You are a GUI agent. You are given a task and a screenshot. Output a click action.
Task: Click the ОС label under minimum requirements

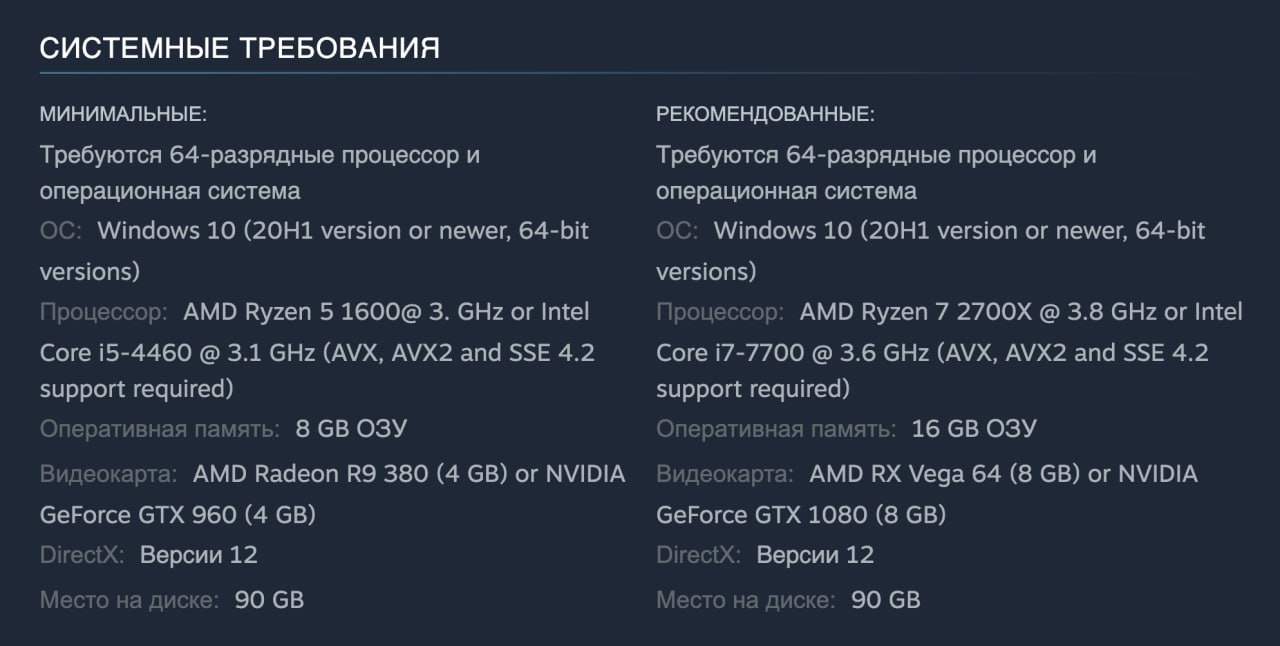61,231
